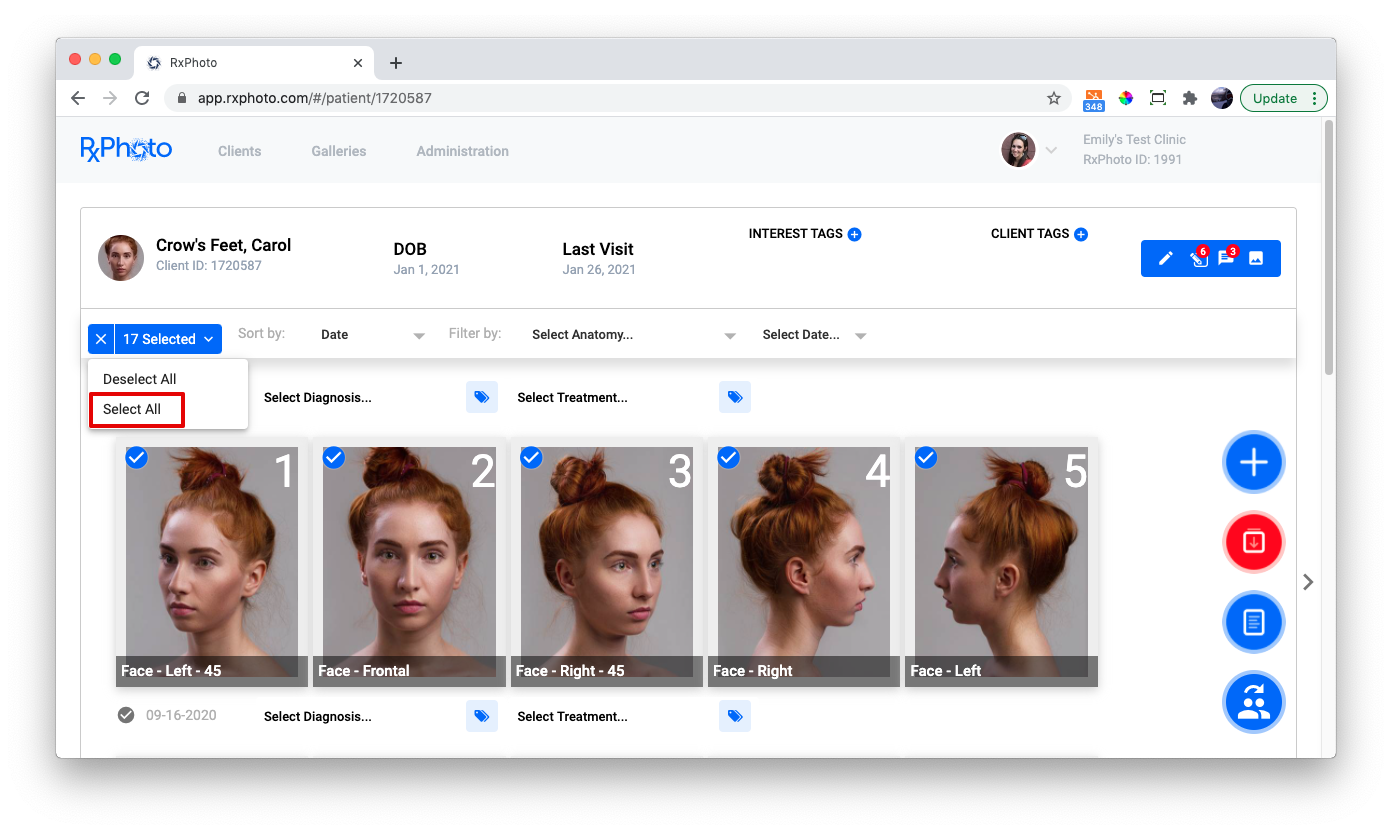
Task: Open the photo gallery image icon
Action: point(1256,259)
